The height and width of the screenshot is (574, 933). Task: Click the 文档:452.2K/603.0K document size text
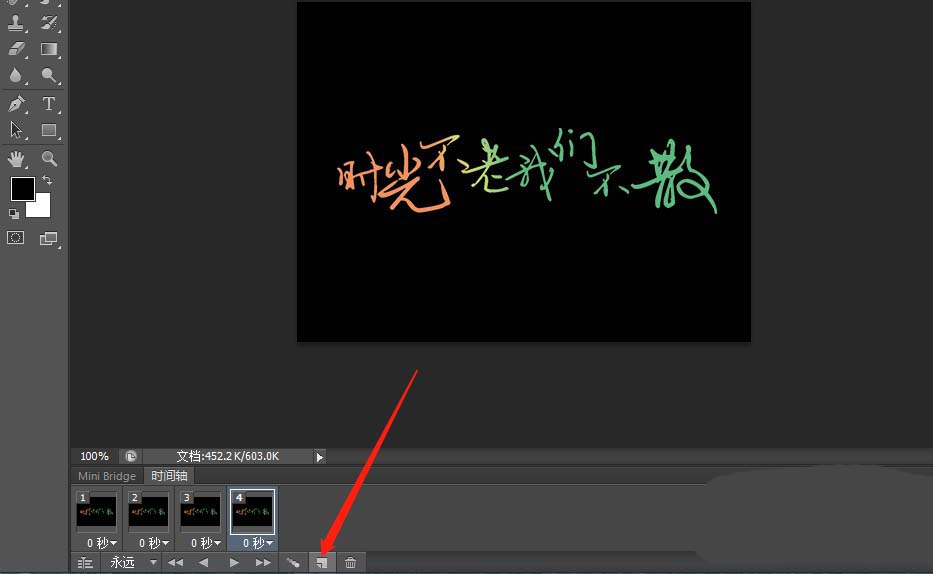(227, 456)
